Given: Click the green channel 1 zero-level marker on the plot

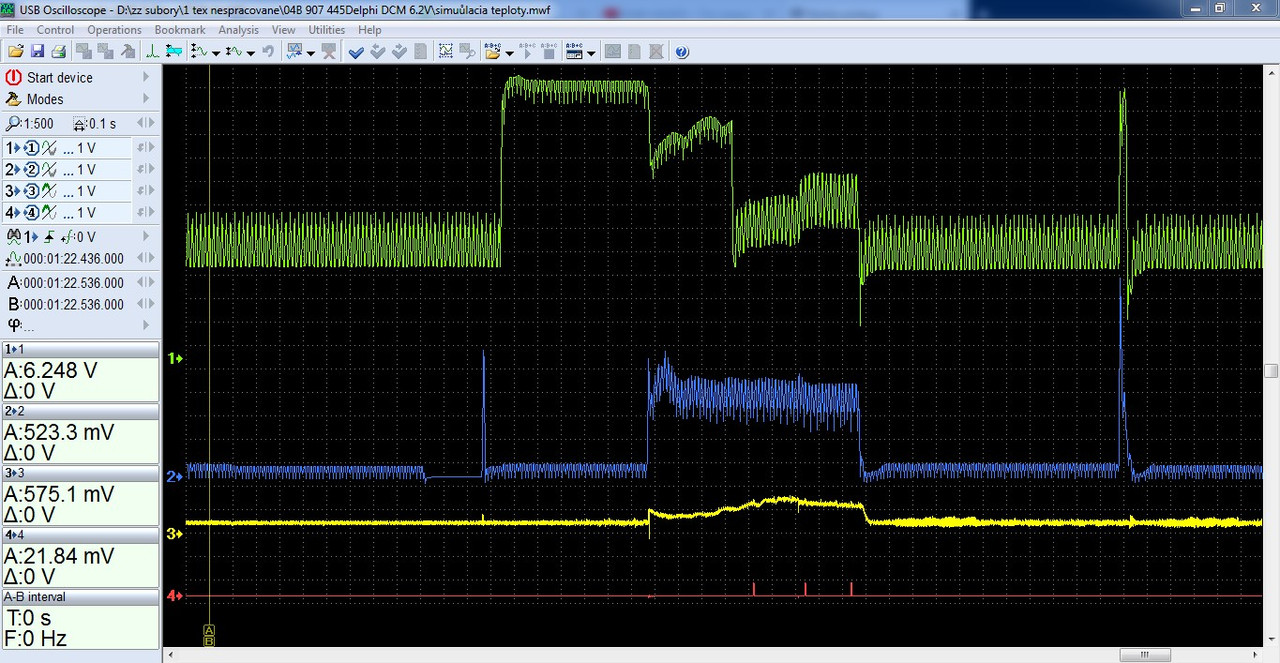Looking at the screenshot, I should [176, 358].
